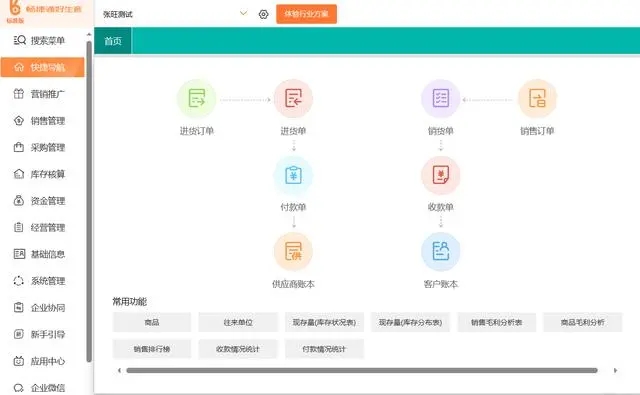
Task: Switch to the 首页 tab
Action: [113, 41]
